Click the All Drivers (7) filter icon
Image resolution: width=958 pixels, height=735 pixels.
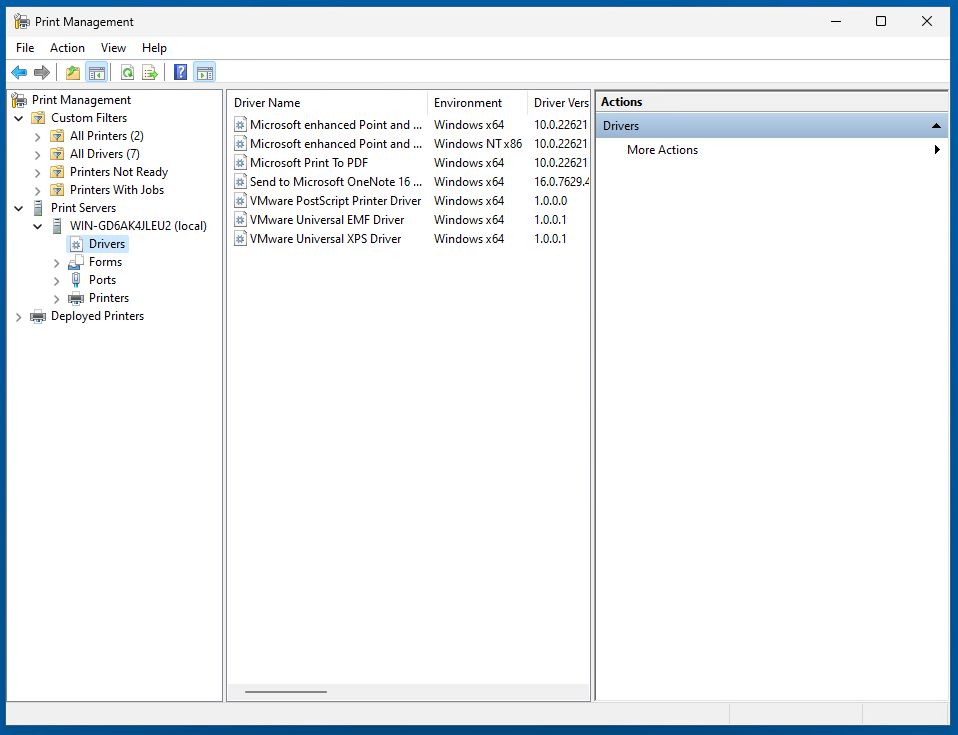(x=57, y=153)
